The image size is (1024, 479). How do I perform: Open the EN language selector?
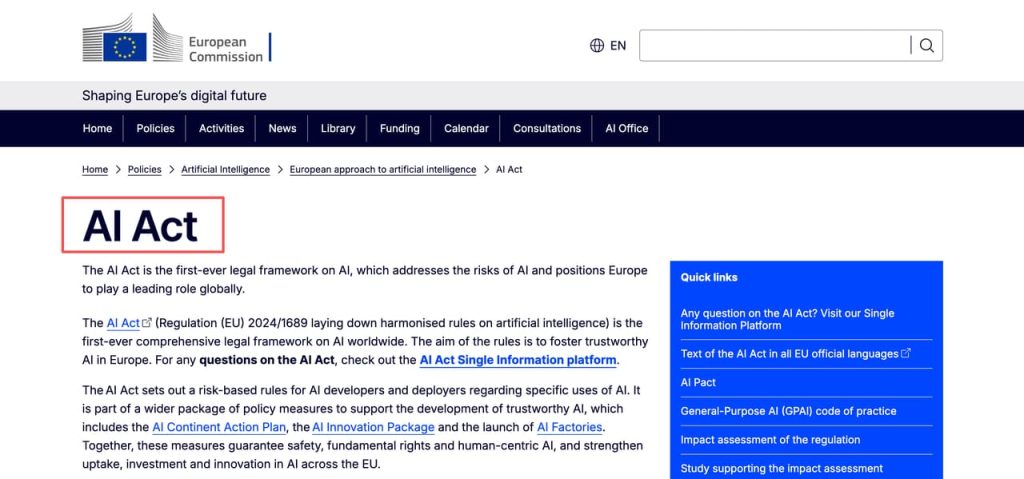[x=618, y=45]
